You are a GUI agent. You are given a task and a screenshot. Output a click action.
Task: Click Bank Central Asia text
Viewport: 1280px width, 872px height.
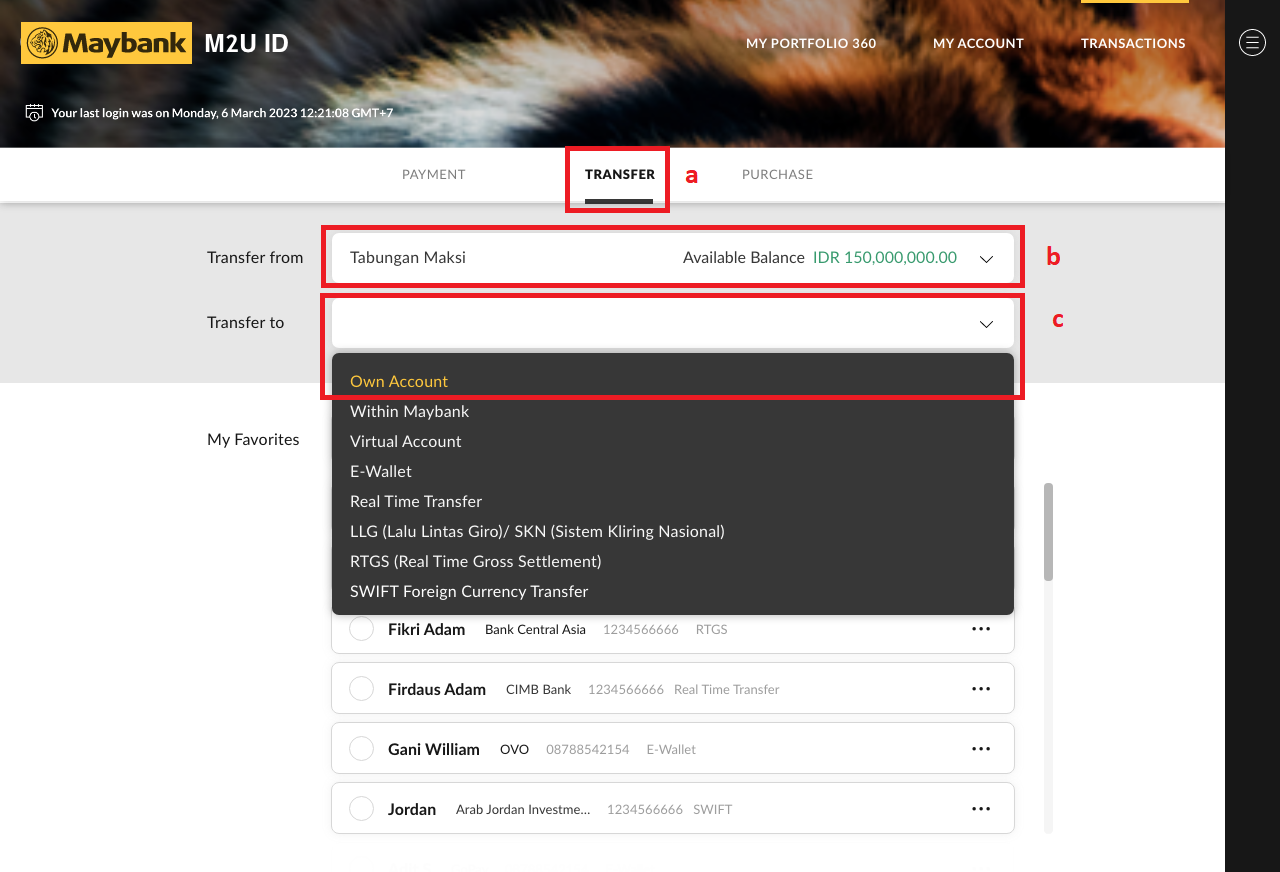(x=535, y=629)
